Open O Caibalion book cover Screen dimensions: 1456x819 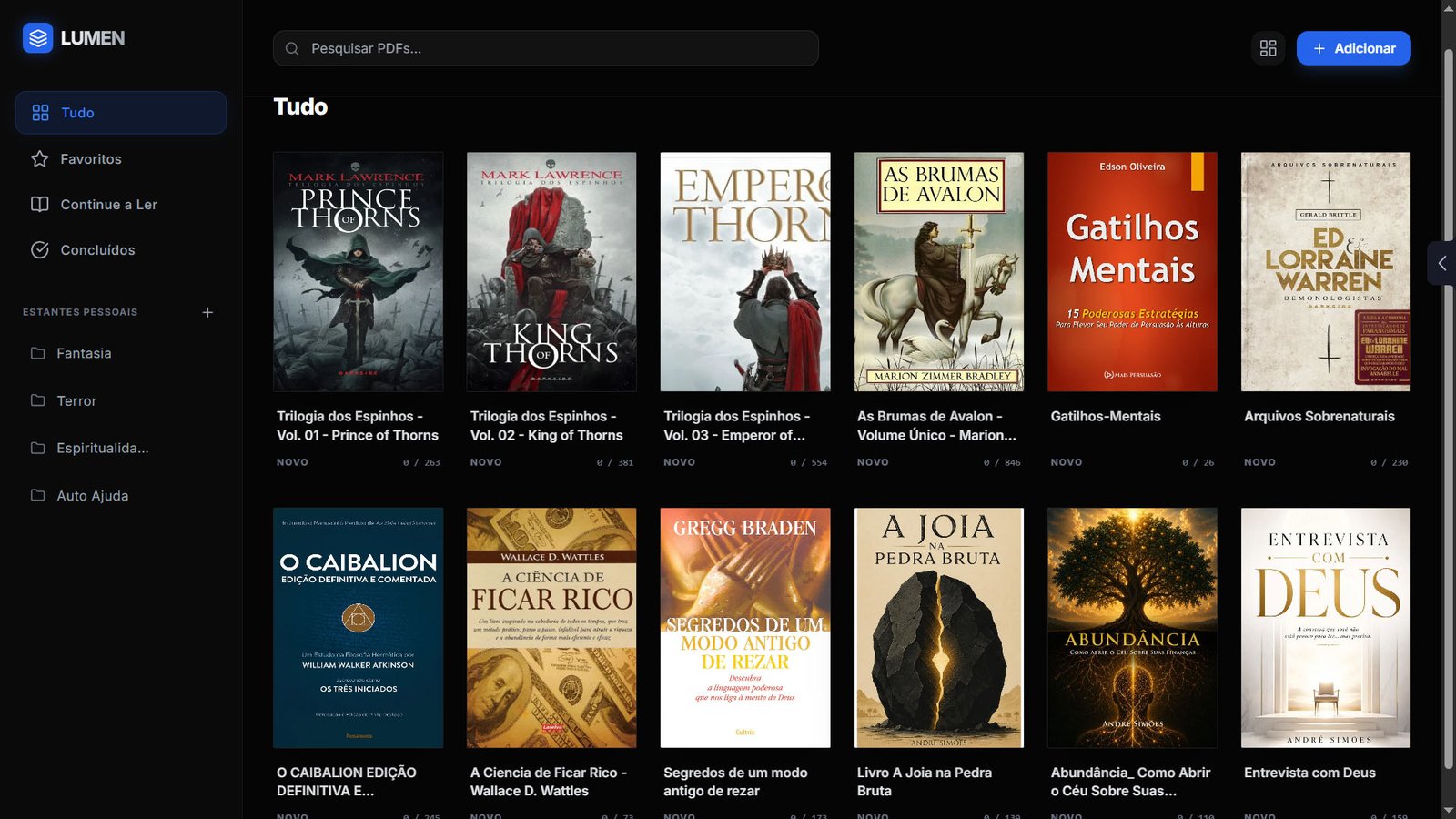(x=359, y=628)
